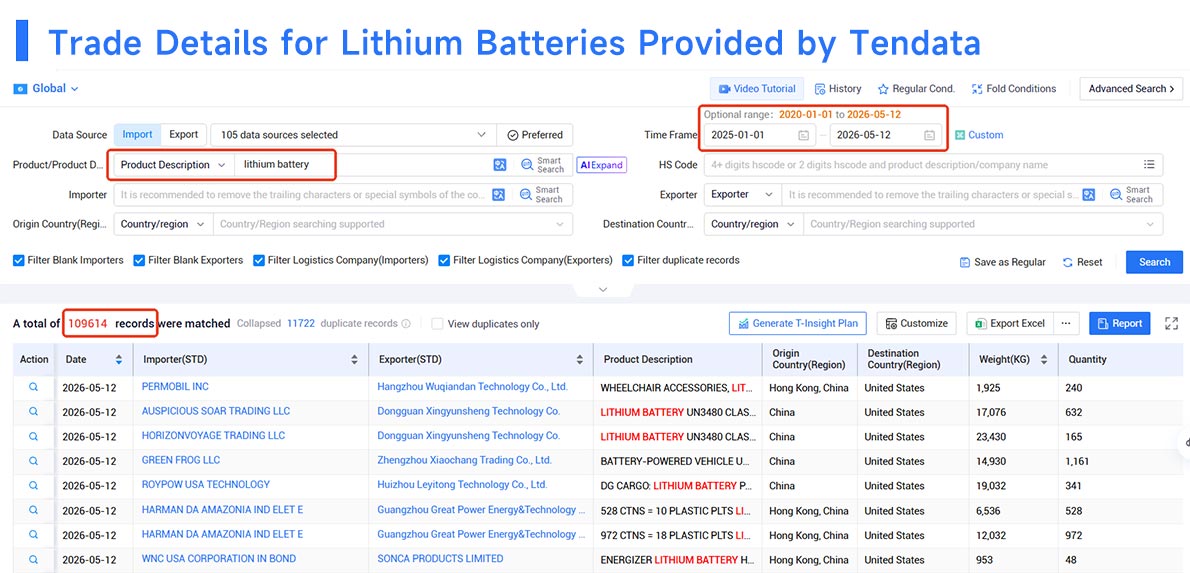The width and height of the screenshot is (1190, 573).
Task: Open Advanced Search
Action: click(x=1131, y=89)
